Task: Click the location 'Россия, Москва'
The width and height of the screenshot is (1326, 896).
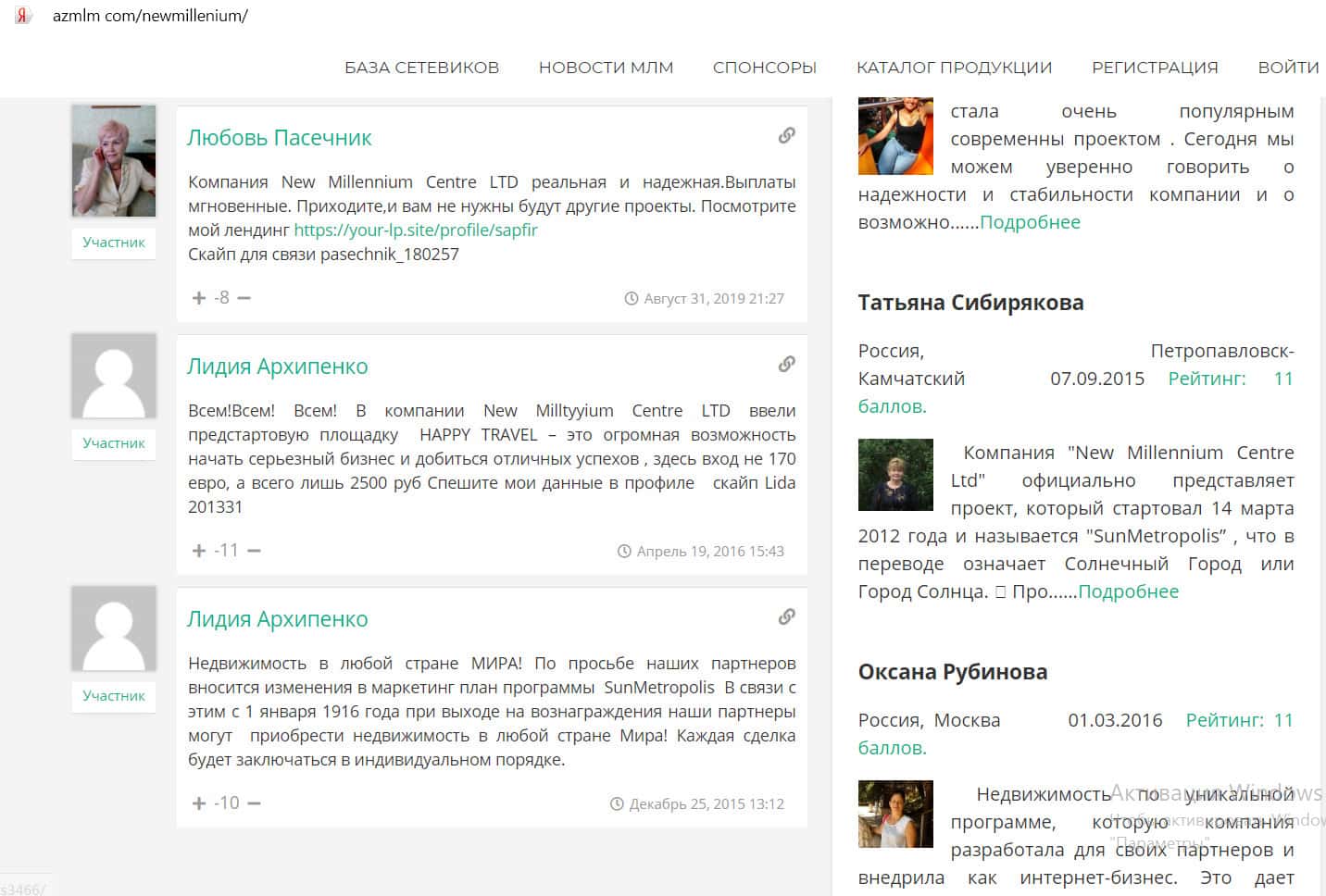Action: click(929, 720)
